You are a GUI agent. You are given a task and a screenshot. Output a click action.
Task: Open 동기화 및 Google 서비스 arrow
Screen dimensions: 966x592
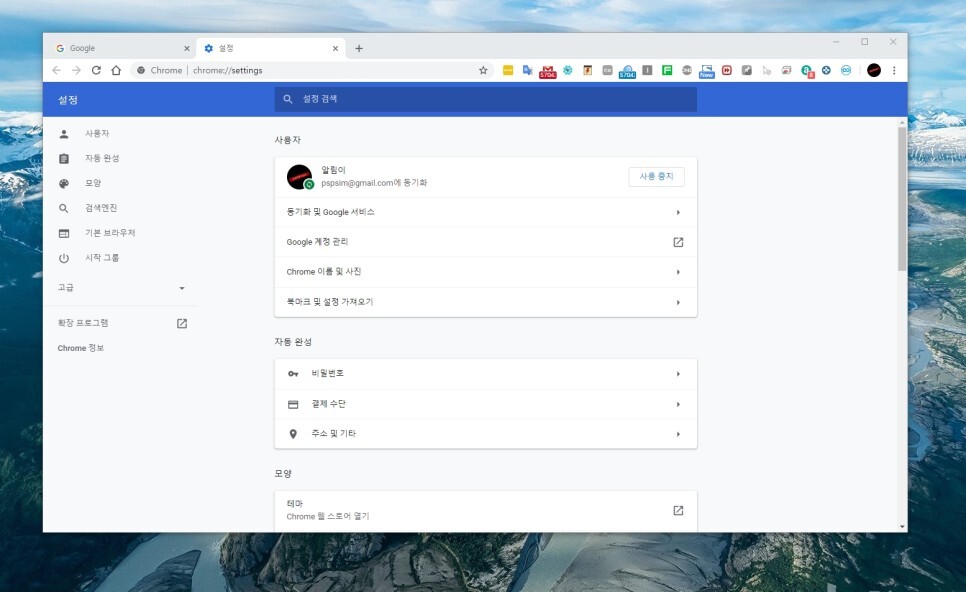coord(678,213)
